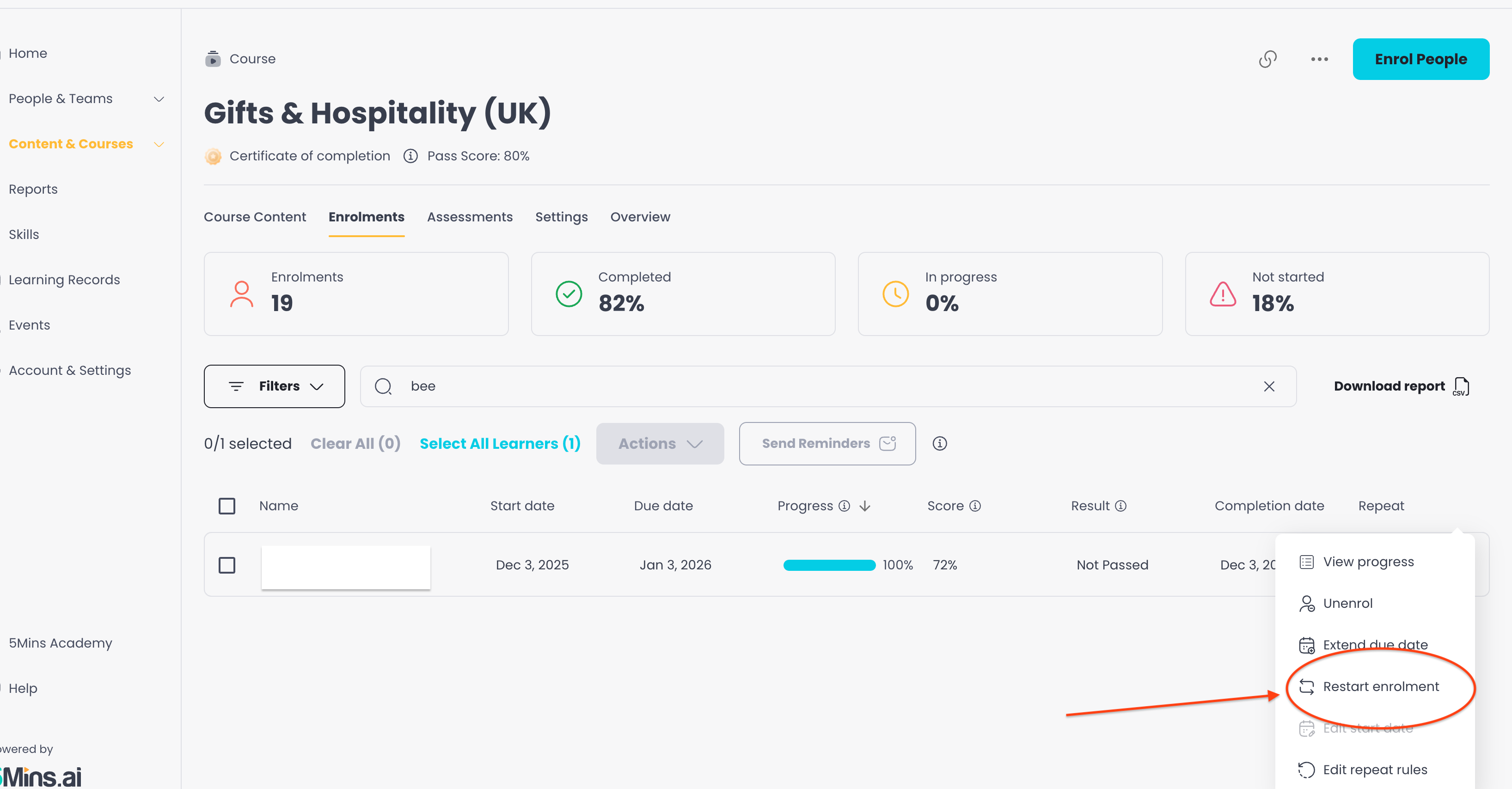Click Select All Learners (1) link
This screenshot has width=1512, height=789.
pyautogui.click(x=500, y=444)
